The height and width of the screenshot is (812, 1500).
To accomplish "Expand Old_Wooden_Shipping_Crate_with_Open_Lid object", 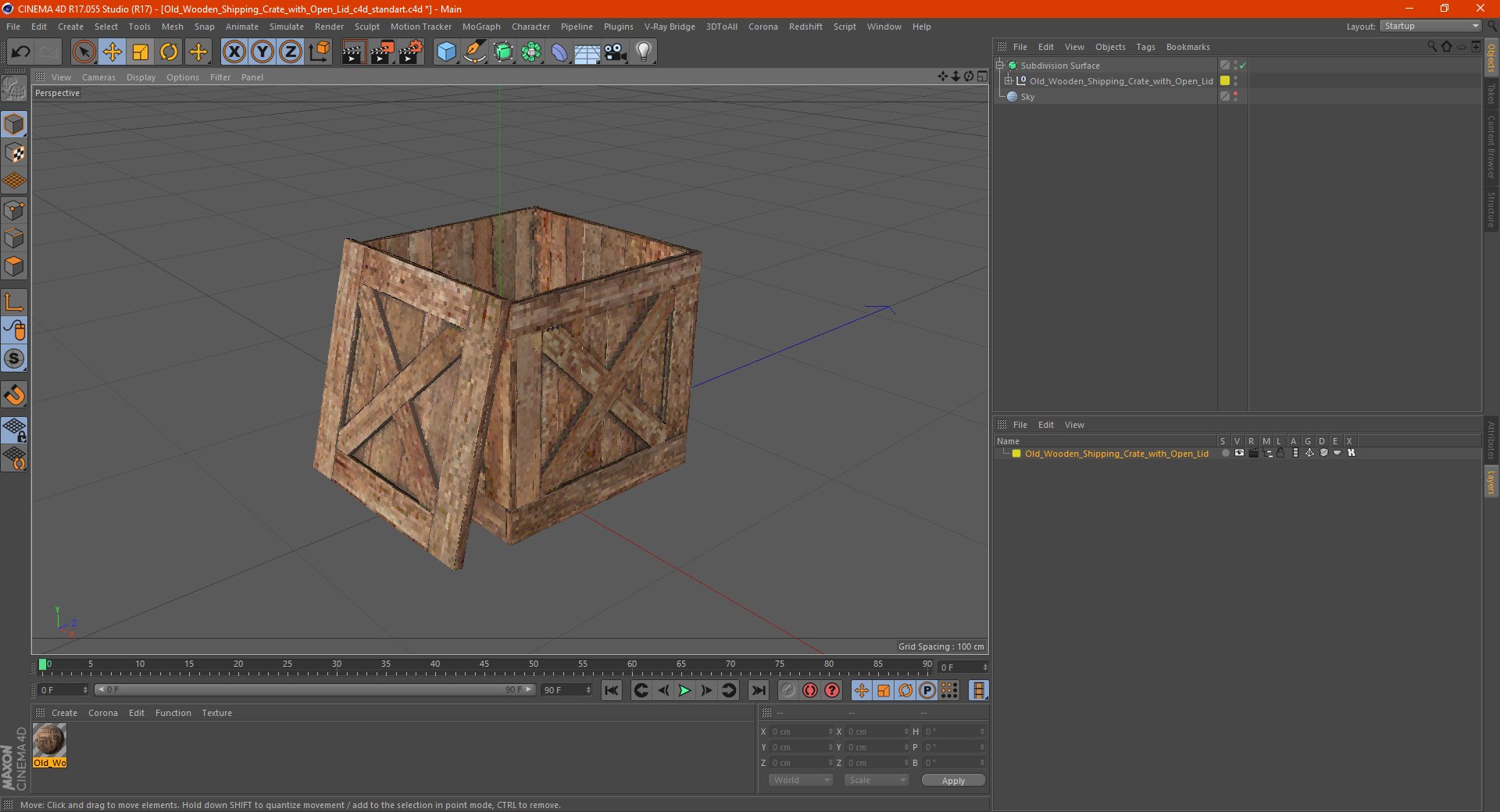I will pos(1009,80).
